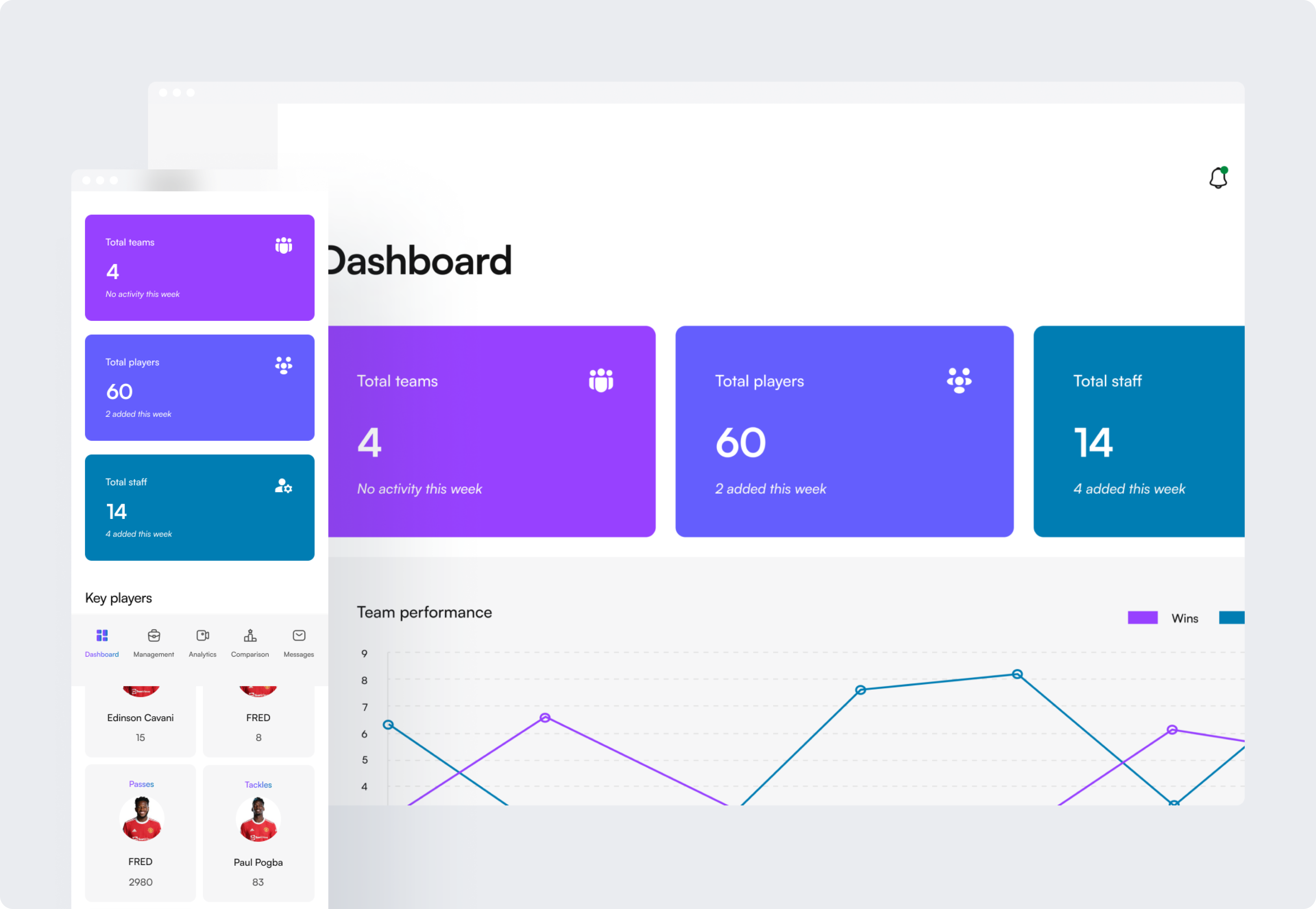Image resolution: width=1316 pixels, height=909 pixels.
Task: Click teams icon on small Total teams card
Action: pos(284,245)
